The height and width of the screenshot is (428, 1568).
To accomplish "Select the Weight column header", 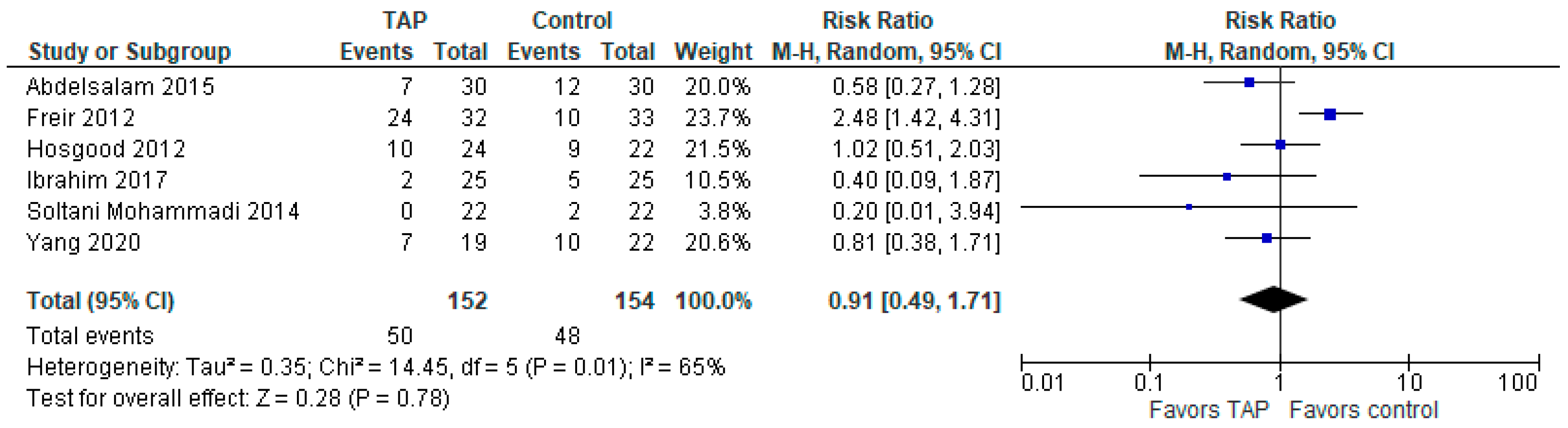I will [713, 52].
